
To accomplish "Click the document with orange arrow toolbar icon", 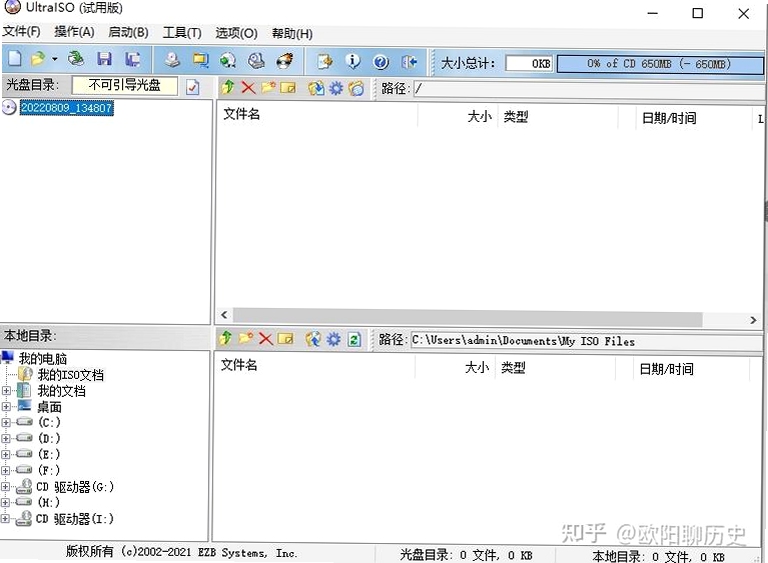I will tap(325, 61).
